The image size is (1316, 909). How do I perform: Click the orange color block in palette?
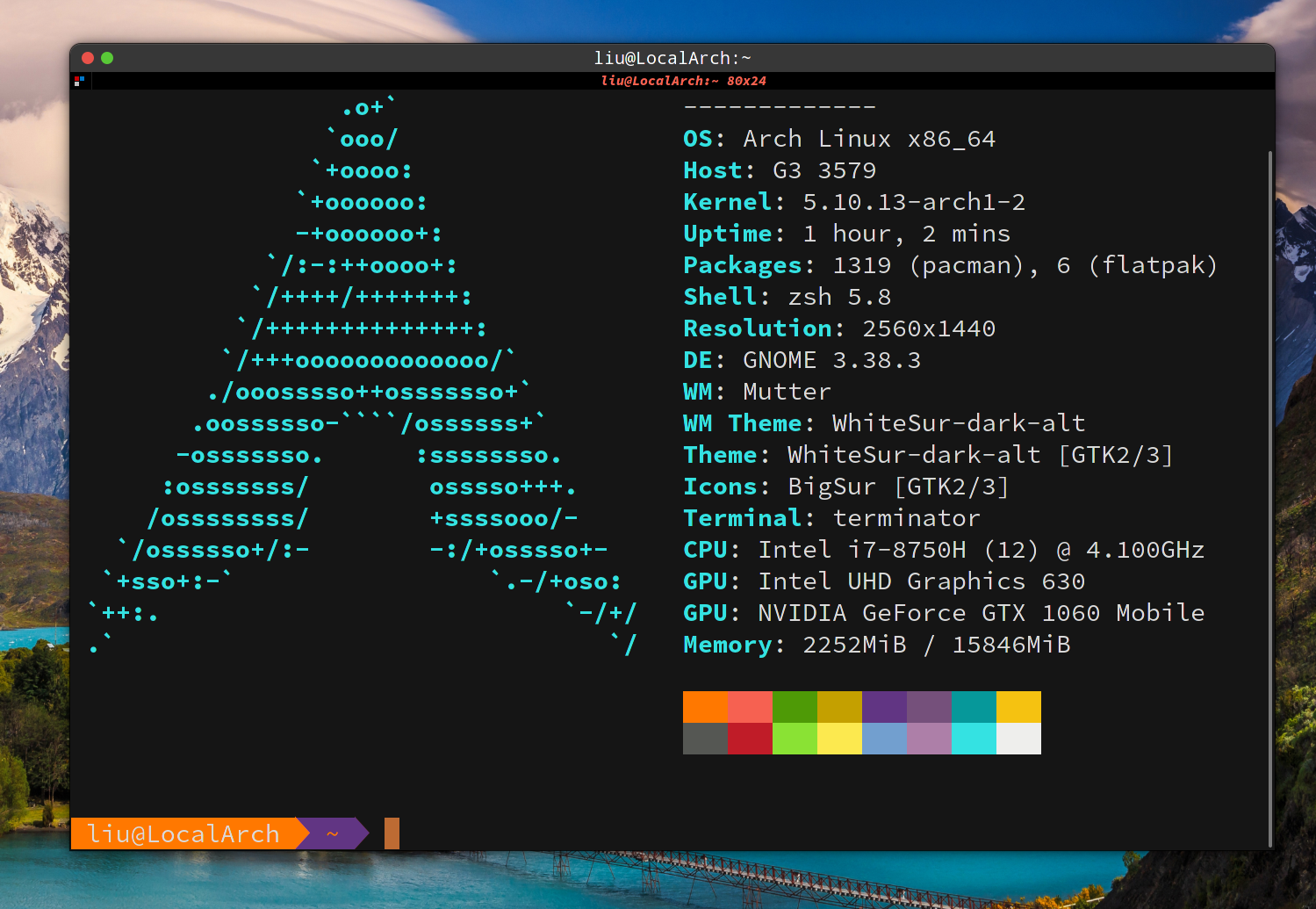pos(706,707)
